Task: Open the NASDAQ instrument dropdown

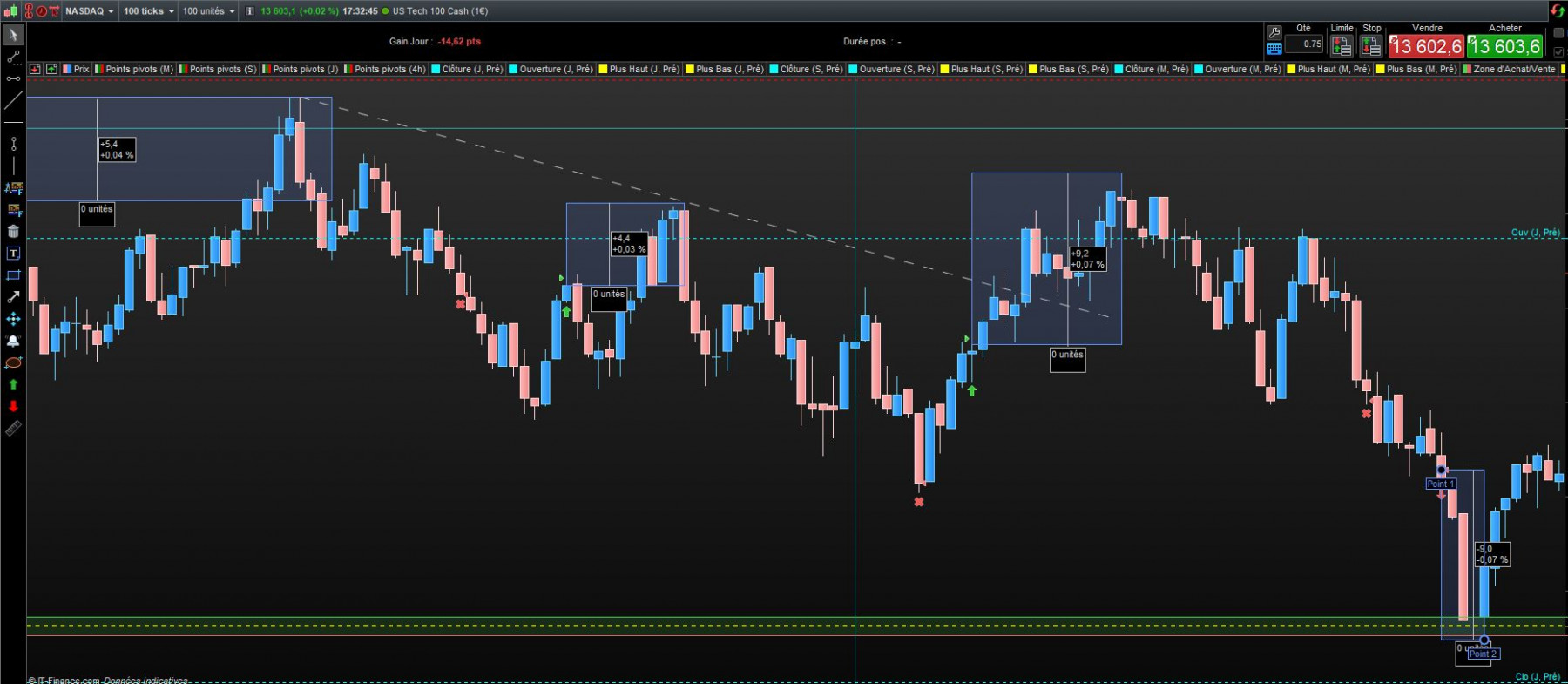Action: click(x=89, y=11)
